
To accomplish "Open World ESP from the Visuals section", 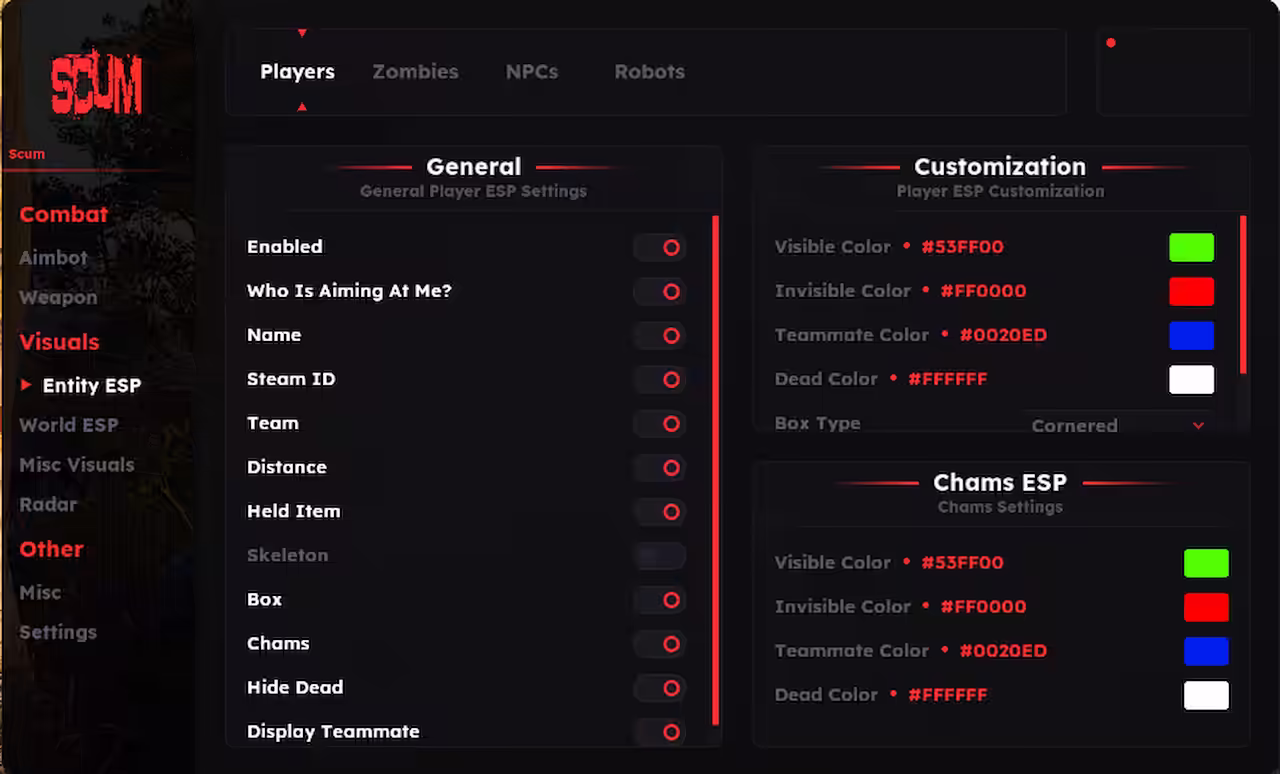I will pyautogui.click(x=68, y=425).
